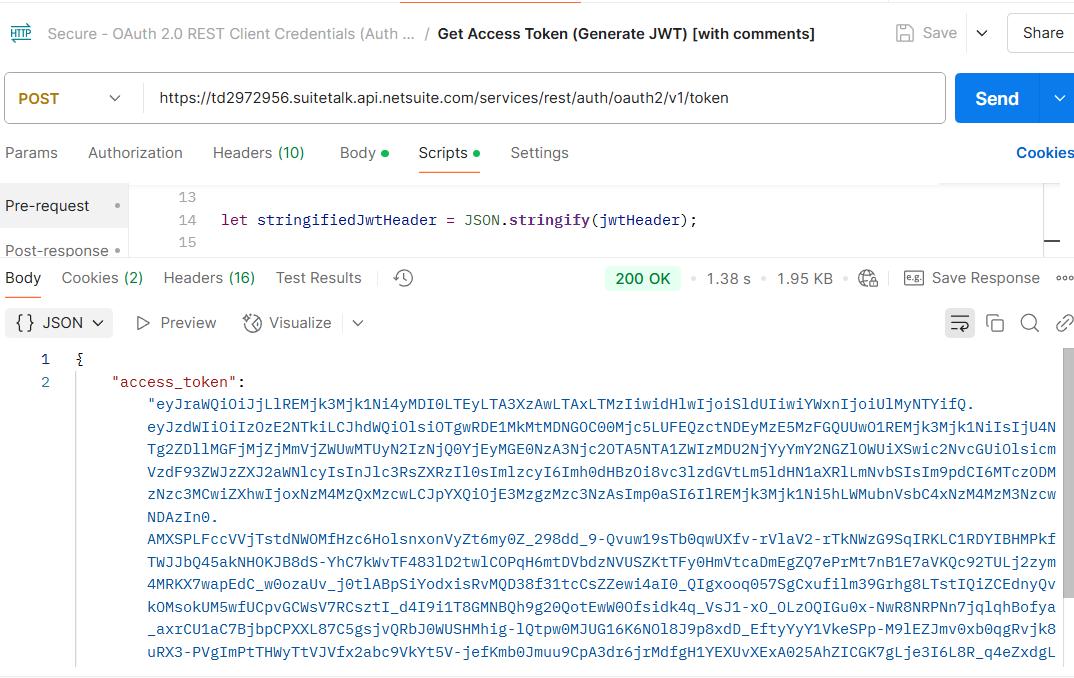Toggle word wrap in response body
The height and width of the screenshot is (678, 1074).
(x=959, y=322)
